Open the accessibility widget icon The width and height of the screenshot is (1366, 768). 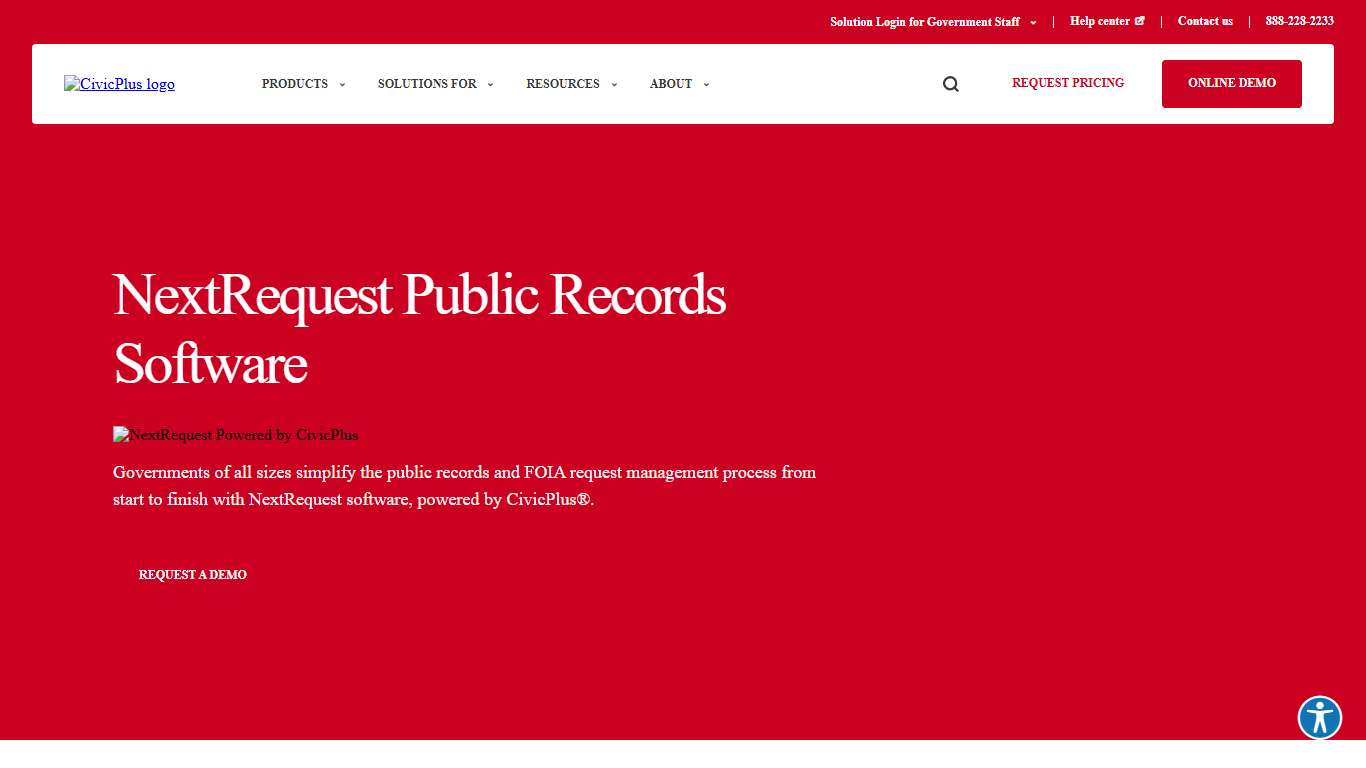coord(1319,718)
